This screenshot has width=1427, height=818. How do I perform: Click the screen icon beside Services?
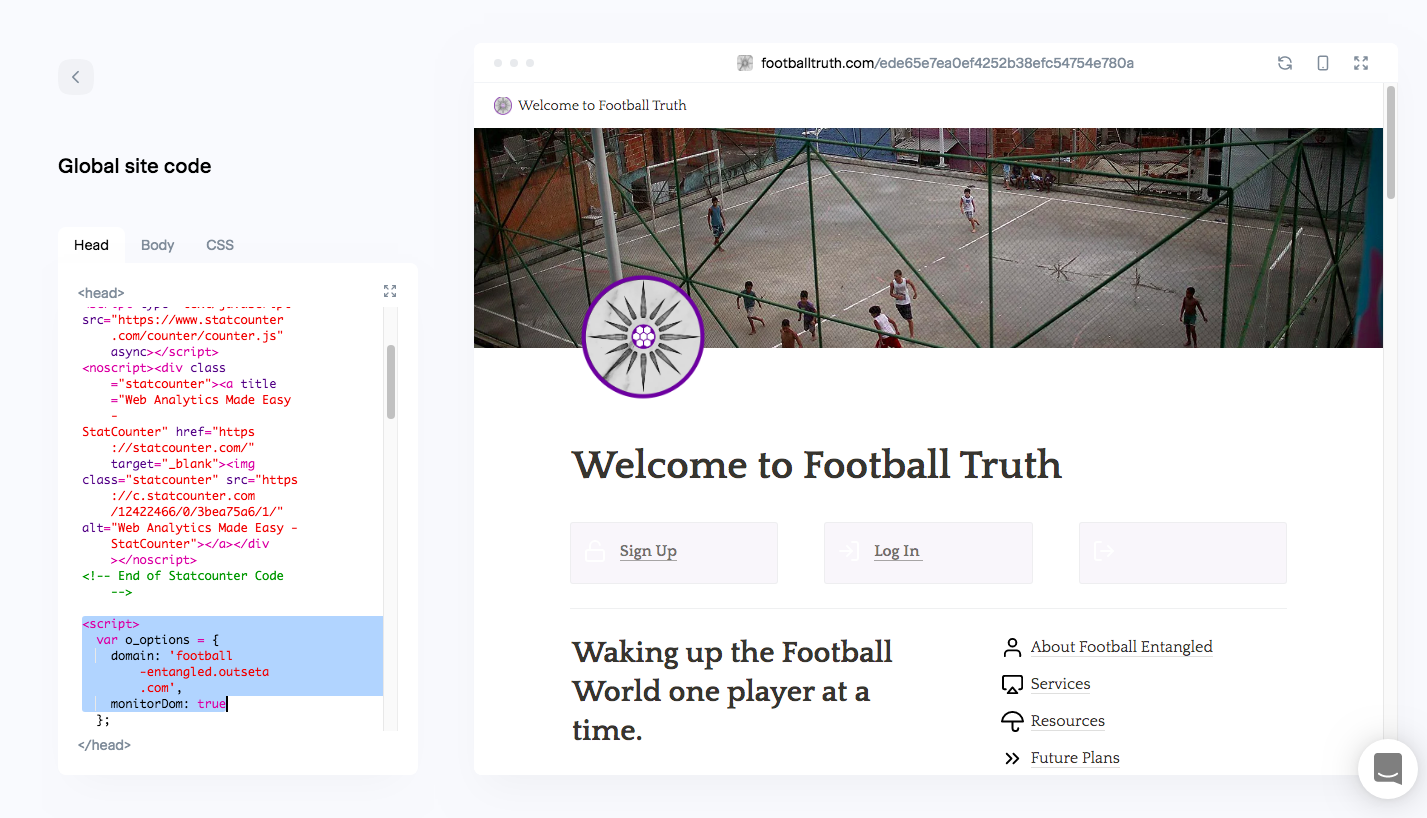click(x=1012, y=684)
